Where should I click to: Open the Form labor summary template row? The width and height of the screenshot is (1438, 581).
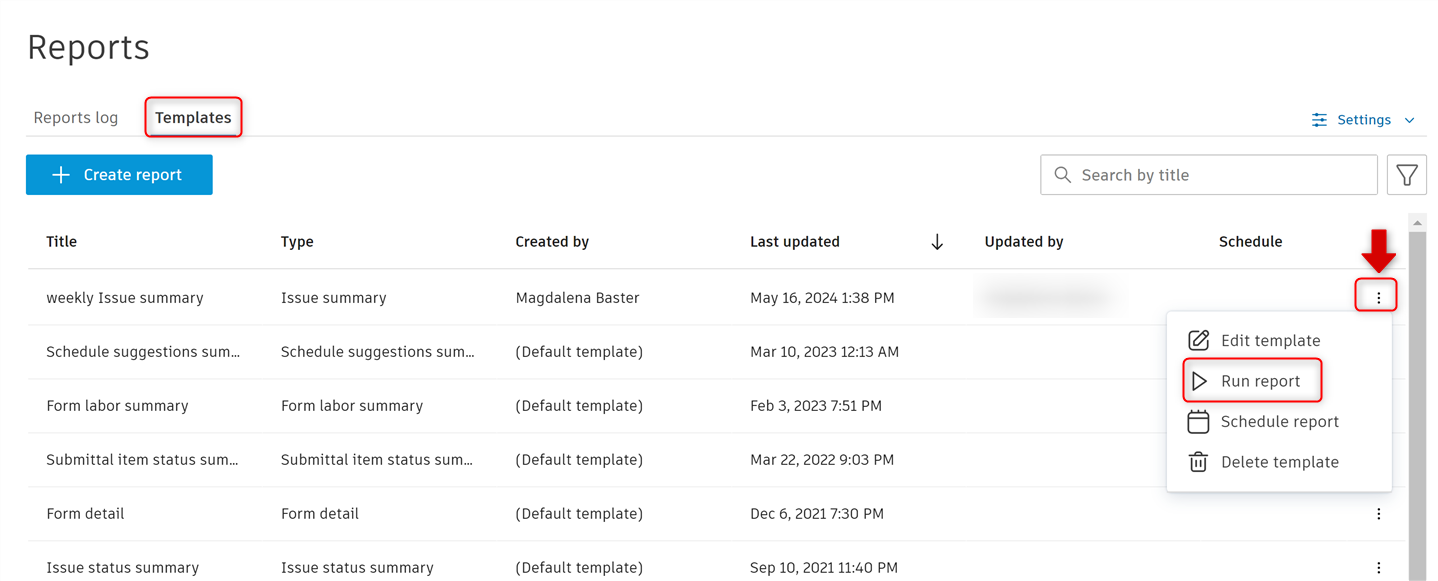(x=117, y=406)
